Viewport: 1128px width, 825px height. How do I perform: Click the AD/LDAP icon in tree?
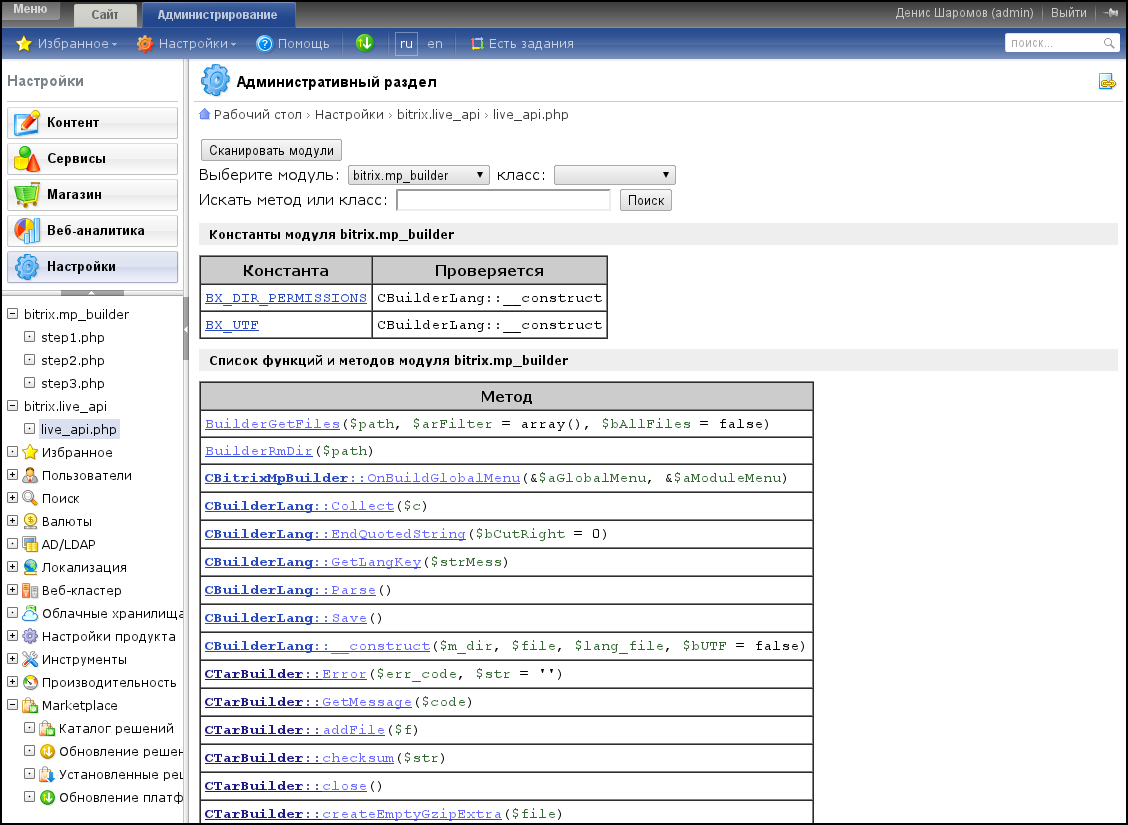pos(29,544)
